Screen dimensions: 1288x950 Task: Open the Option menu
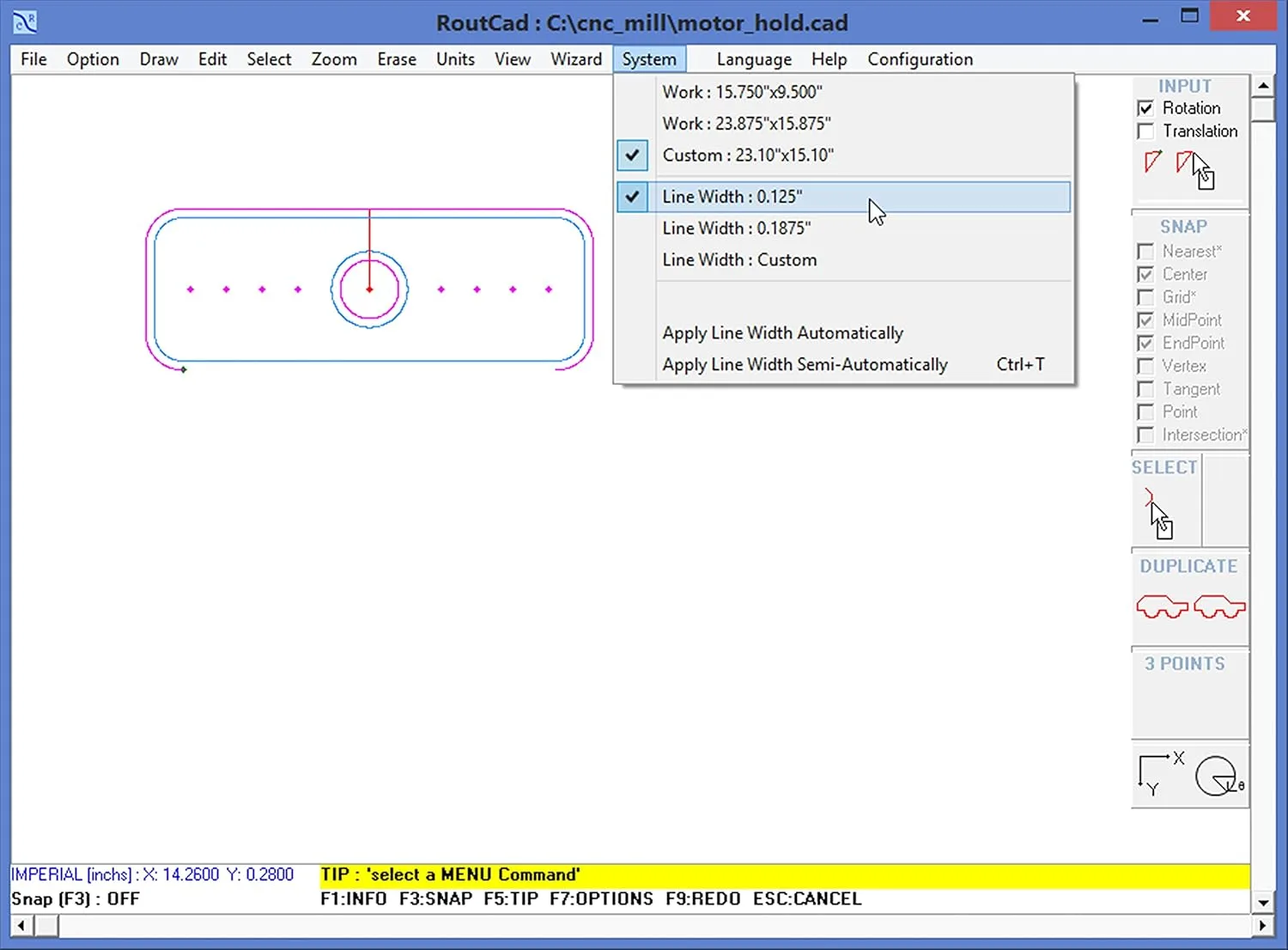pyautogui.click(x=92, y=58)
